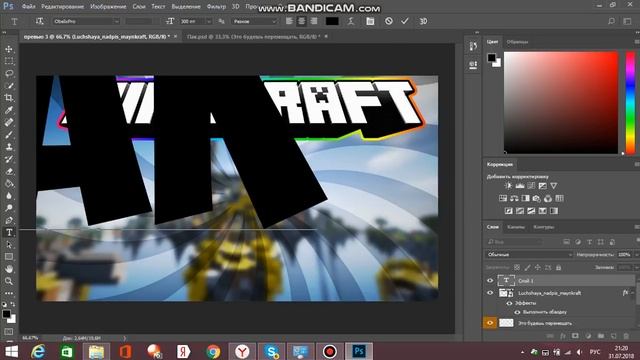This screenshot has height=360, width=640.
Task: Select the Rectangular Marquee tool
Action: [x=9, y=61]
